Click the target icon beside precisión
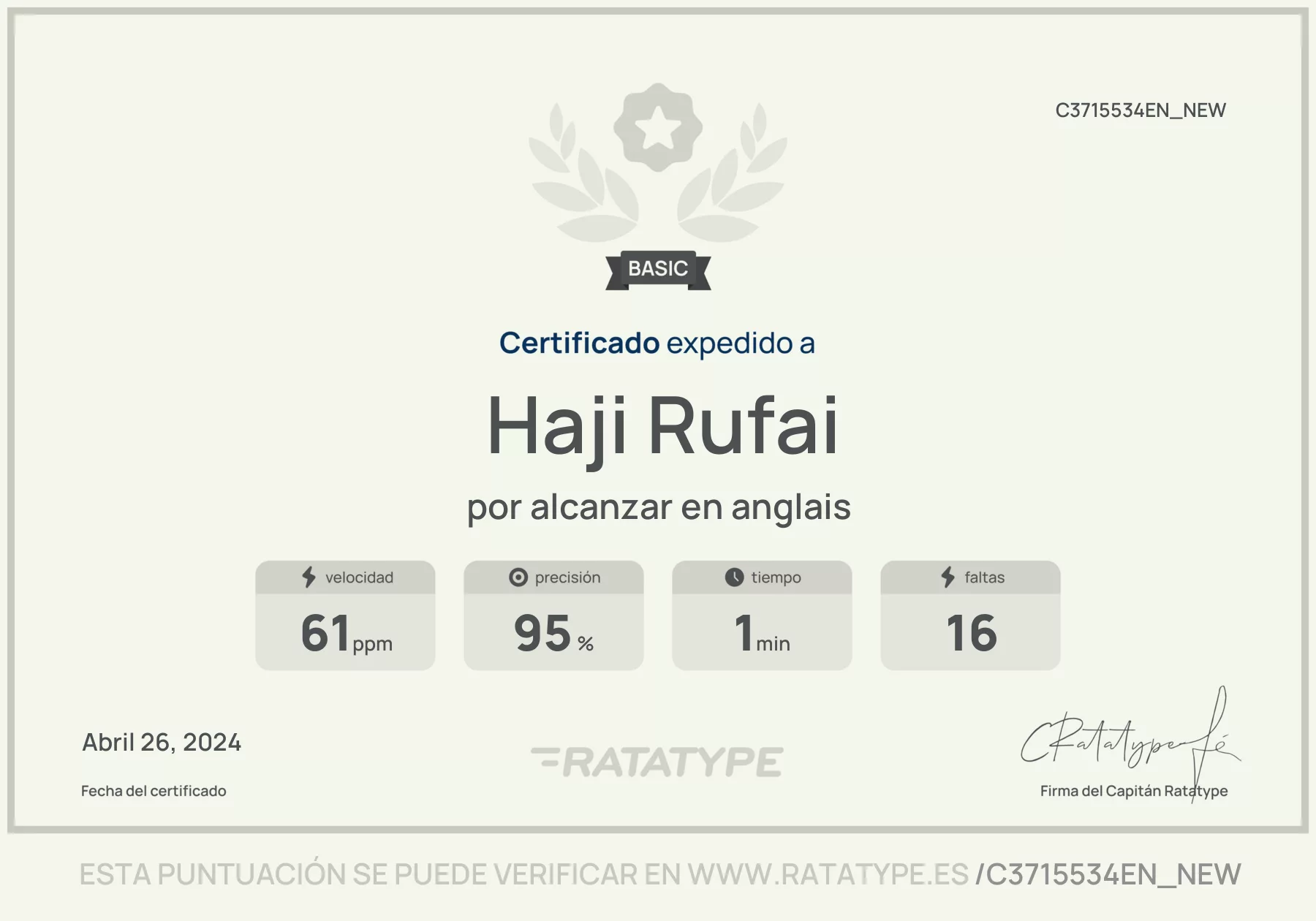This screenshot has height=921, width=1316. [518, 577]
